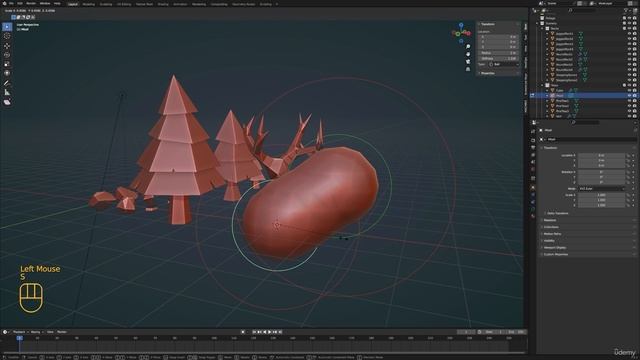Open the outliner filter funnel icon
This screenshot has height=360, width=640.
[625, 10]
